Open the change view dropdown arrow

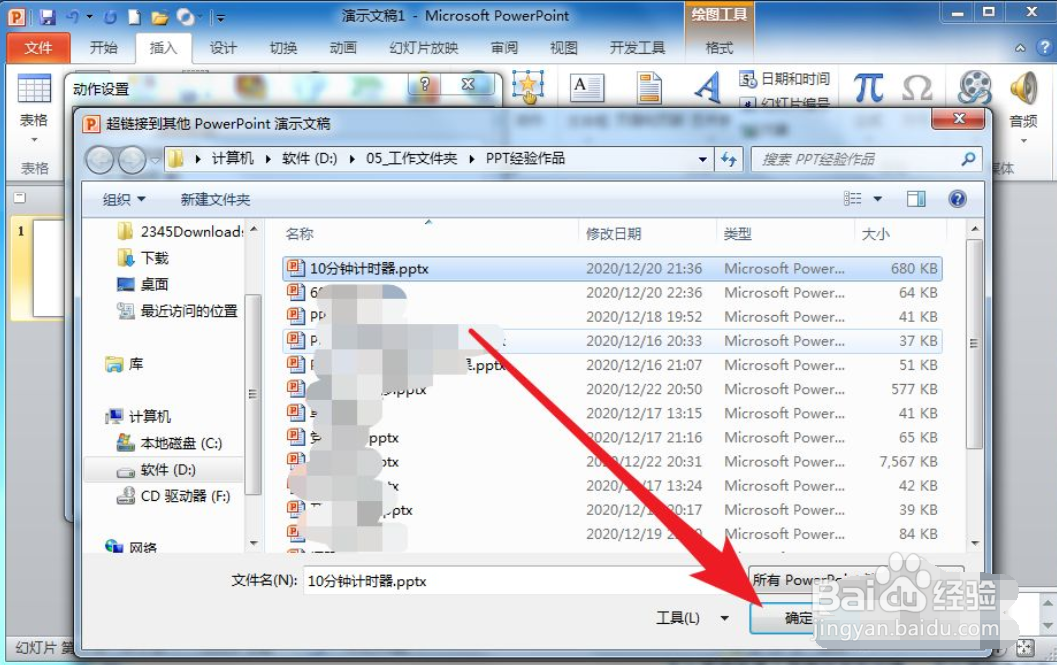877,199
